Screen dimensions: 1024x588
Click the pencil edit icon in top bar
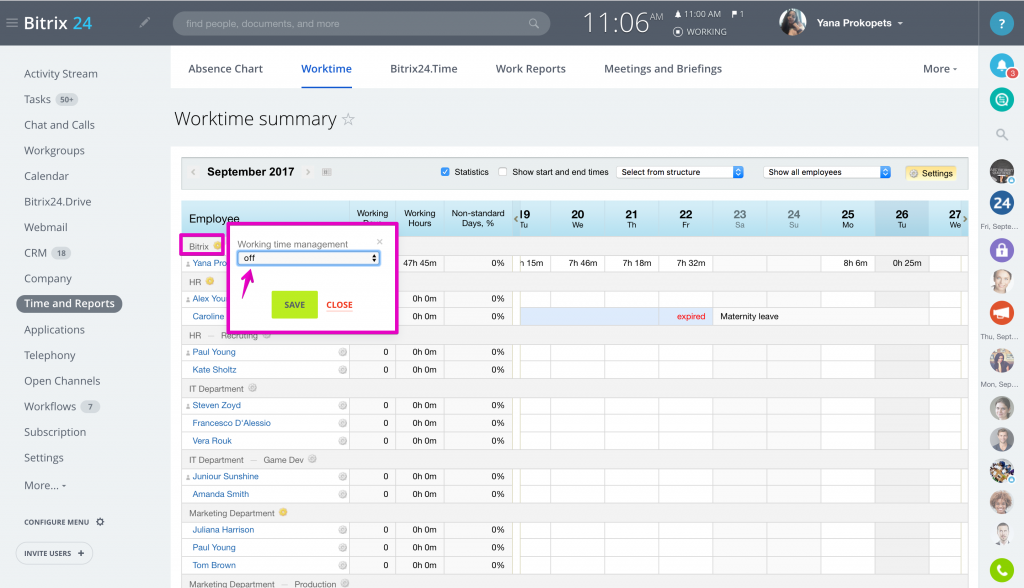(144, 23)
